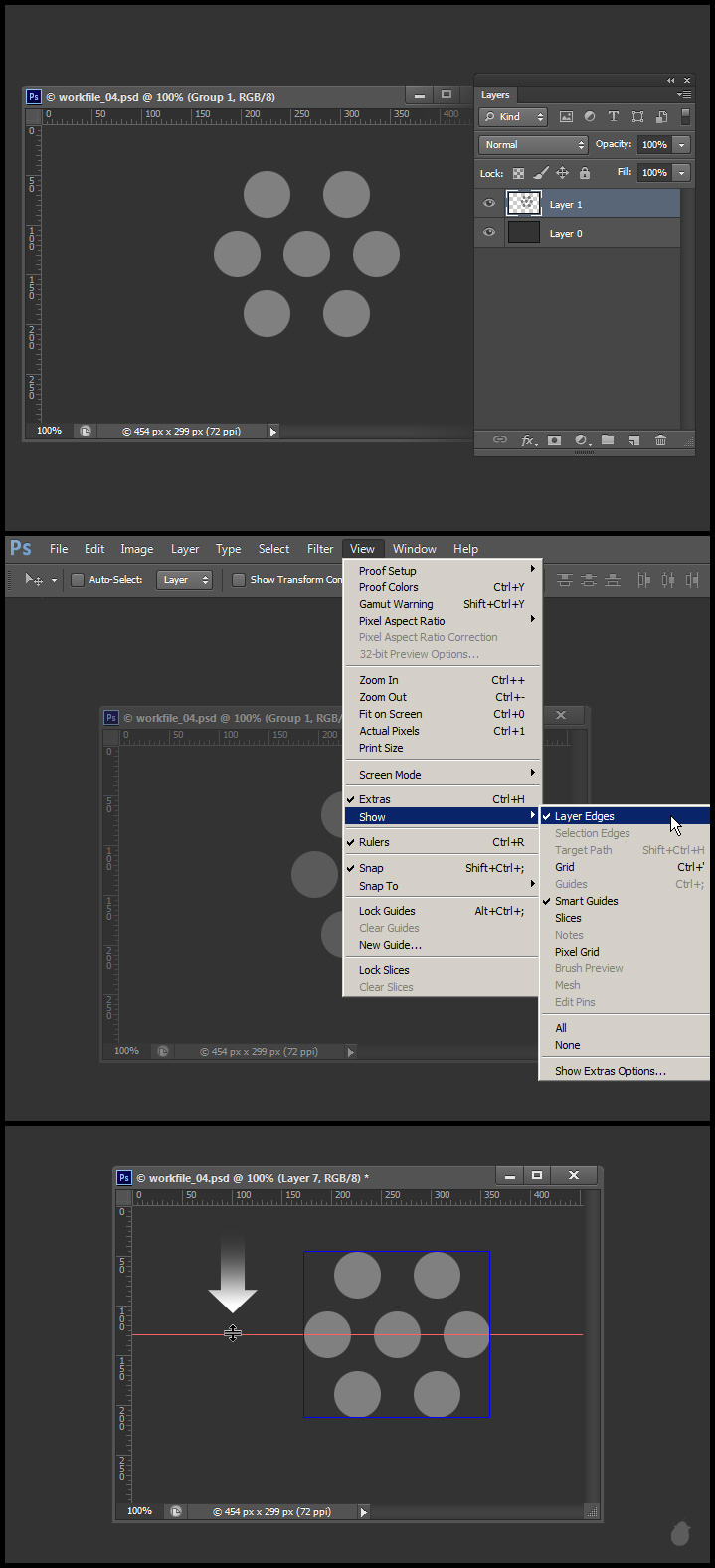Screen dimensions: 715x1568
Task: Click the adjustment layer filter icon
Action: (x=590, y=117)
